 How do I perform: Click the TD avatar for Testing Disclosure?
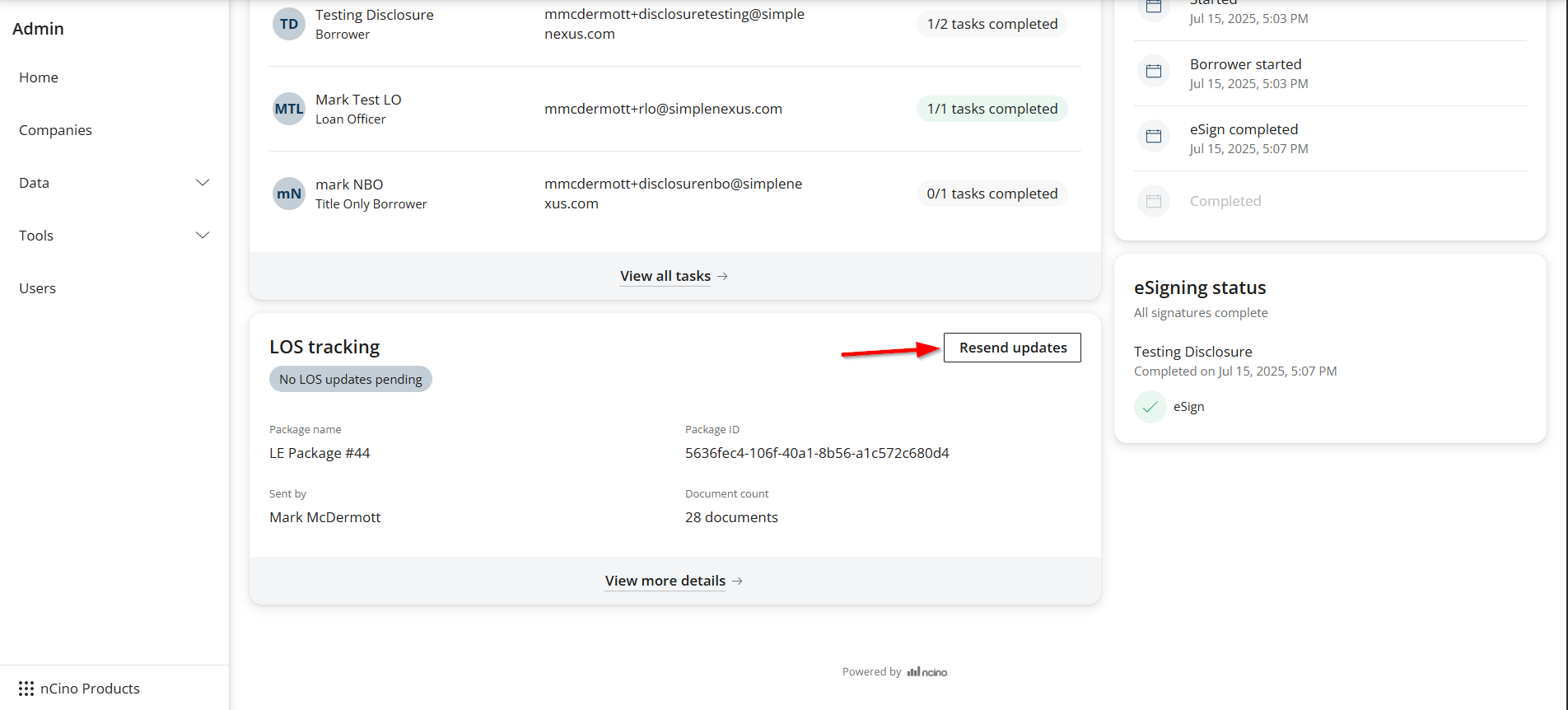pyautogui.click(x=289, y=24)
